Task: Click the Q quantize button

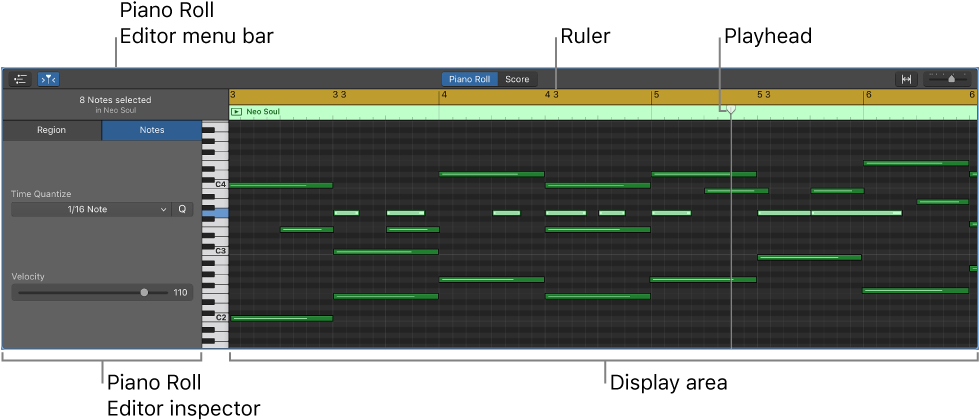Action: pyautogui.click(x=182, y=210)
